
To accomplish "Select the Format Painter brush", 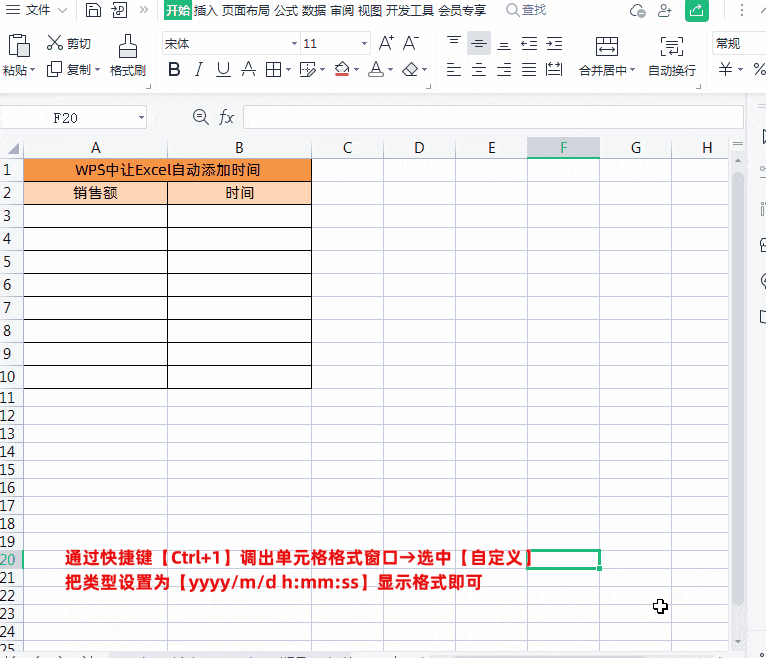I will coord(128,46).
